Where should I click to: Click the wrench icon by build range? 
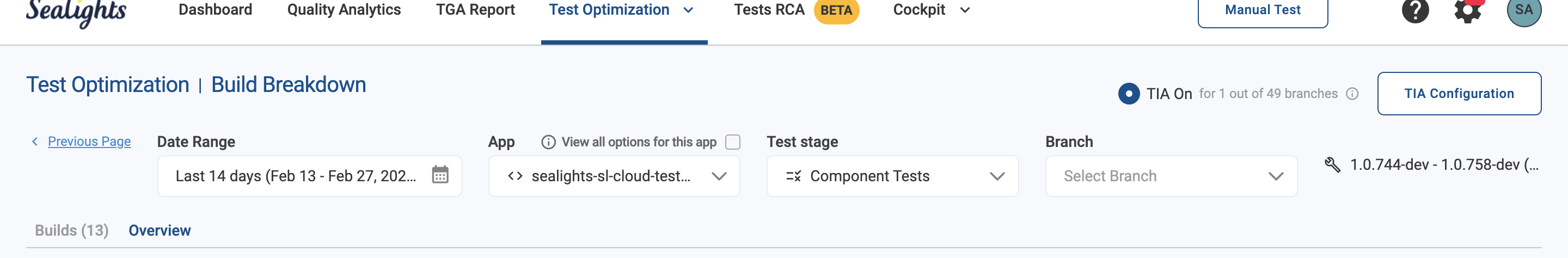[1332, 165]
